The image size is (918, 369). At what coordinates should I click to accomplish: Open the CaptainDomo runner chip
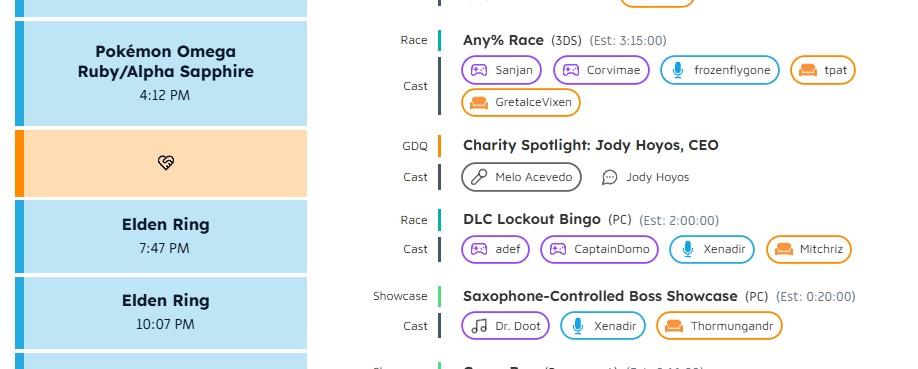[600, 250]
